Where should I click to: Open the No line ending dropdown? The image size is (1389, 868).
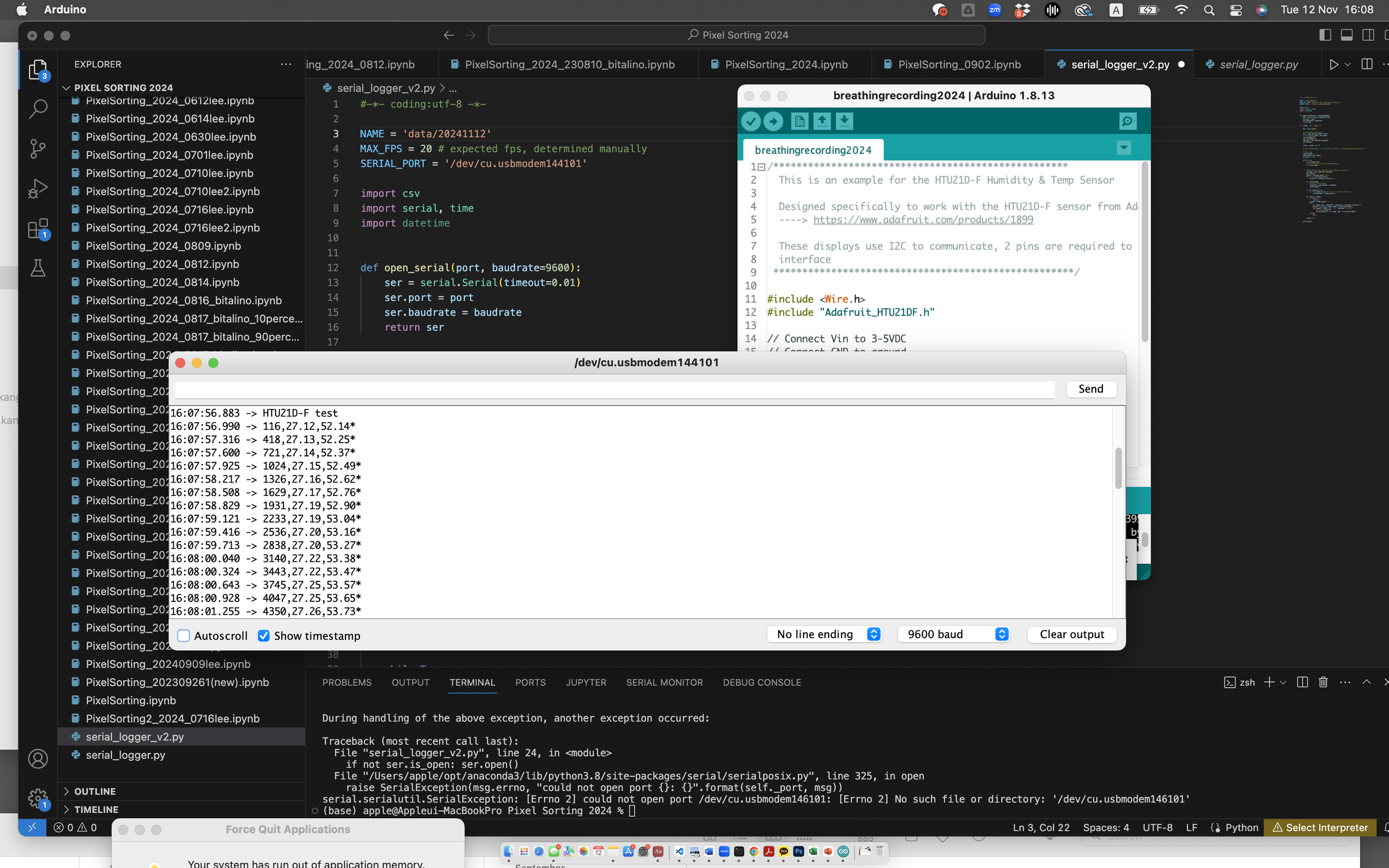[824, 634]
